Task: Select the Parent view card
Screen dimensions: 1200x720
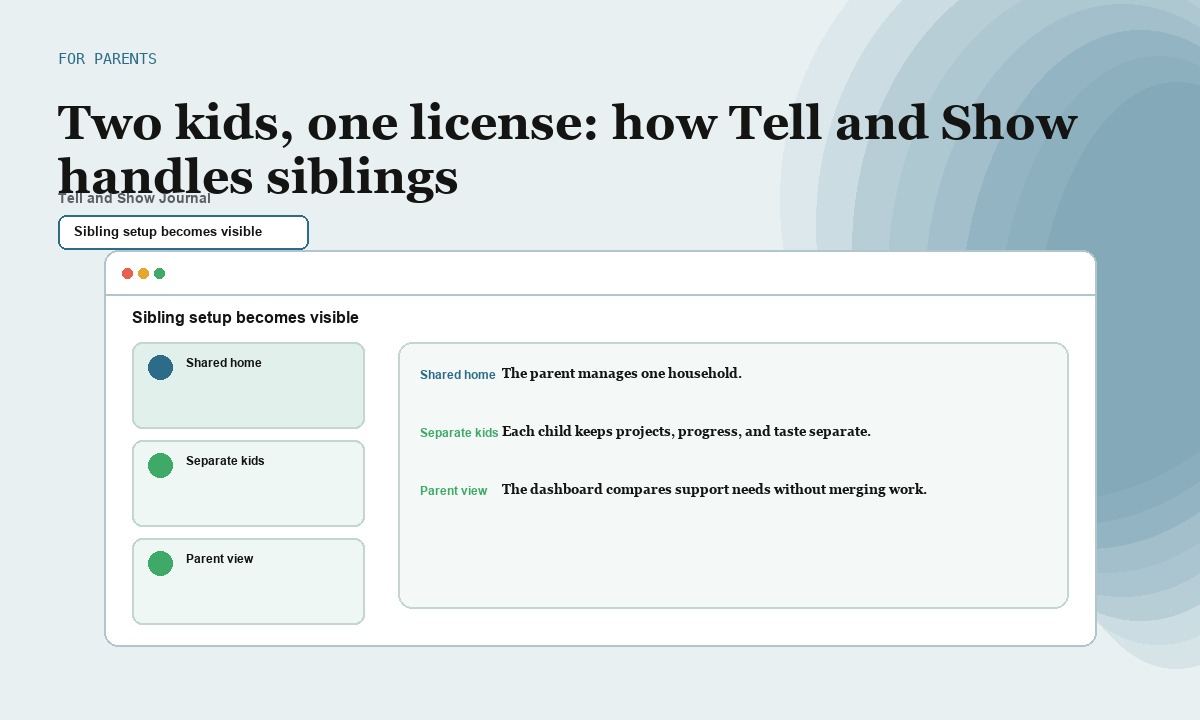Action: click(248, 581)
